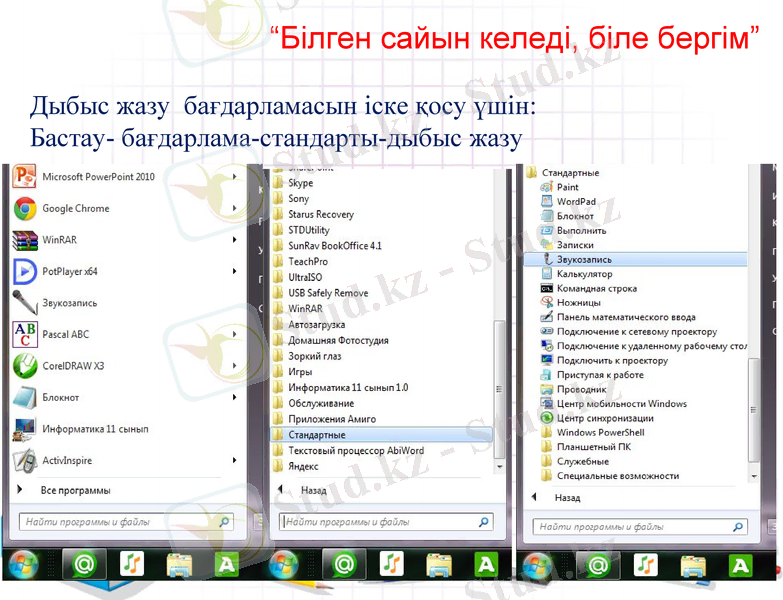Expand Блокнот recent files arrow
This screenshot has height=600, width=783.
pos(234,397)
